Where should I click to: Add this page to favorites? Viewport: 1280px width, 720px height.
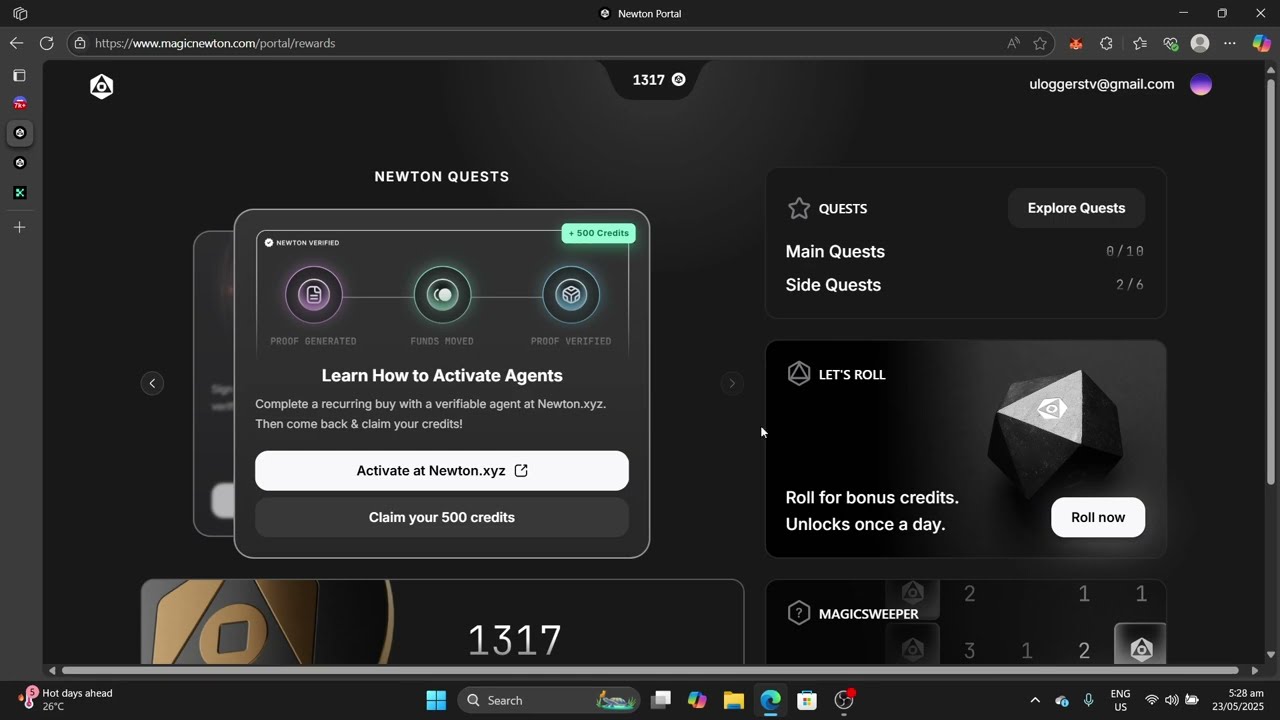[1040, 43]
